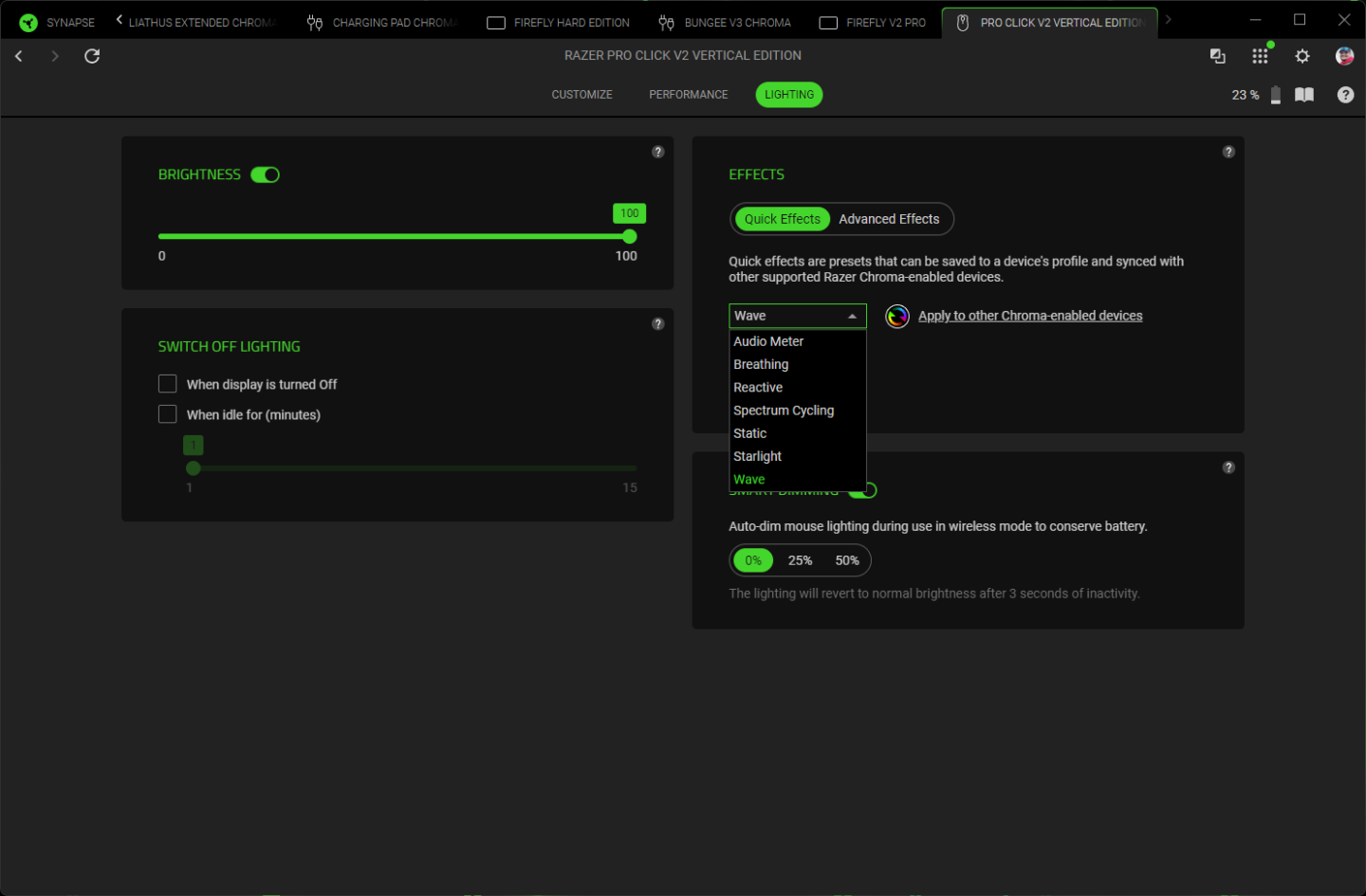Image resolution: width=1366 pixels, height=896 pixels.
Task: Open the Bungee V3 Chroma tab
Action: point(726,23)
